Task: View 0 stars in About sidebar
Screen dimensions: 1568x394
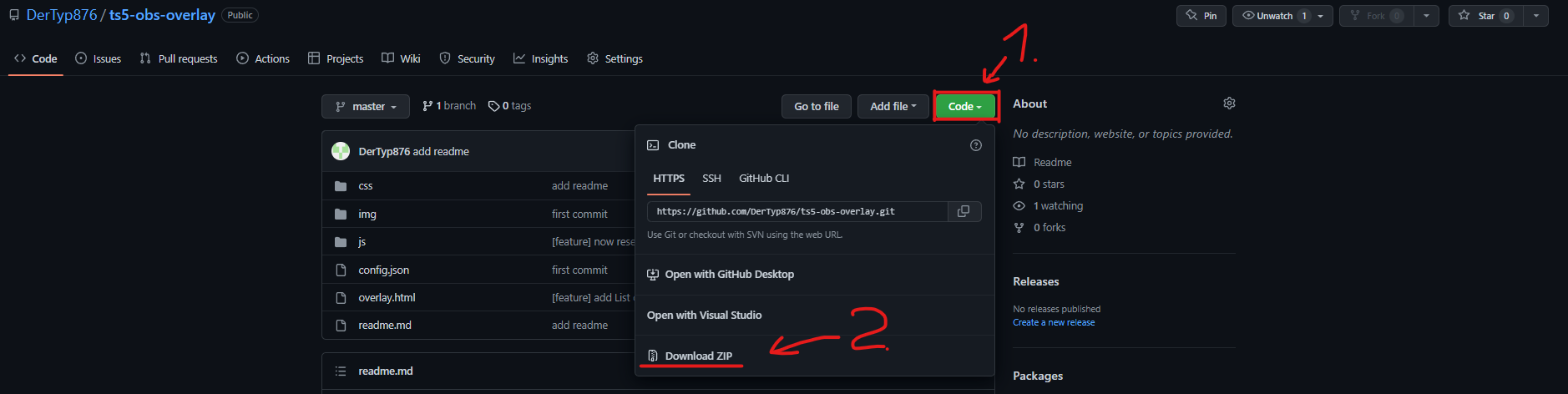Action: 1039,184
